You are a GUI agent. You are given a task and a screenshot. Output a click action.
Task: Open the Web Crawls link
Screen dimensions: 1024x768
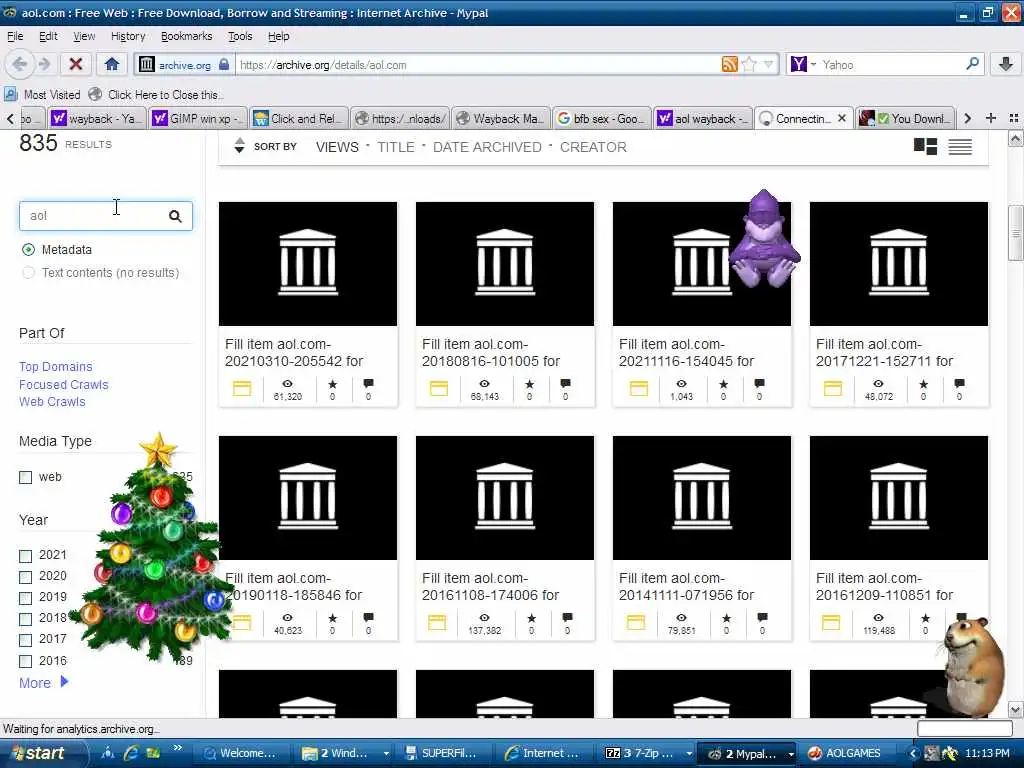tap(52, 402)
